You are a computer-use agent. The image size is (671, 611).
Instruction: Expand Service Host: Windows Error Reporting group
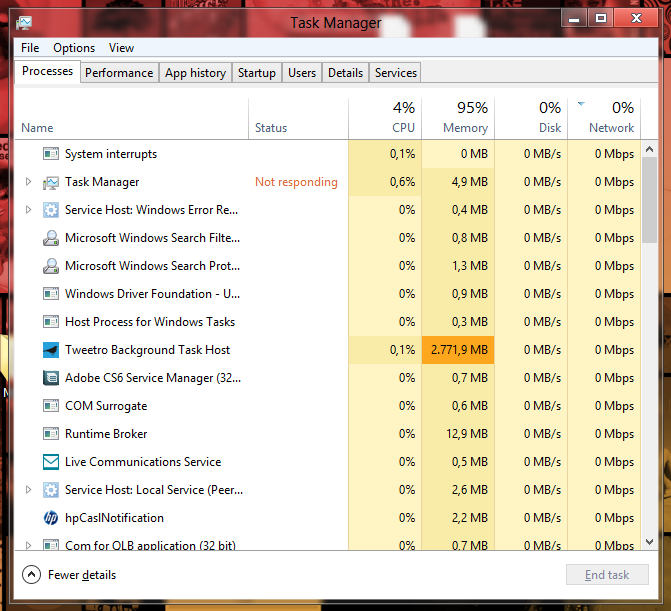pyautogui.click(x=28, y=210)
